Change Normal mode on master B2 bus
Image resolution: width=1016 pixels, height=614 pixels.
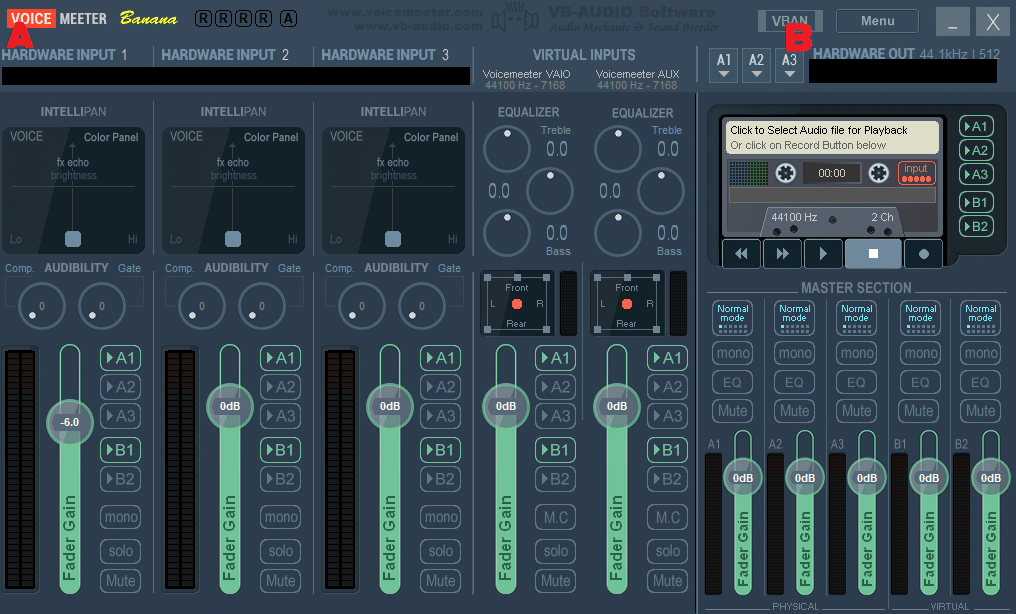coord(980,317)
